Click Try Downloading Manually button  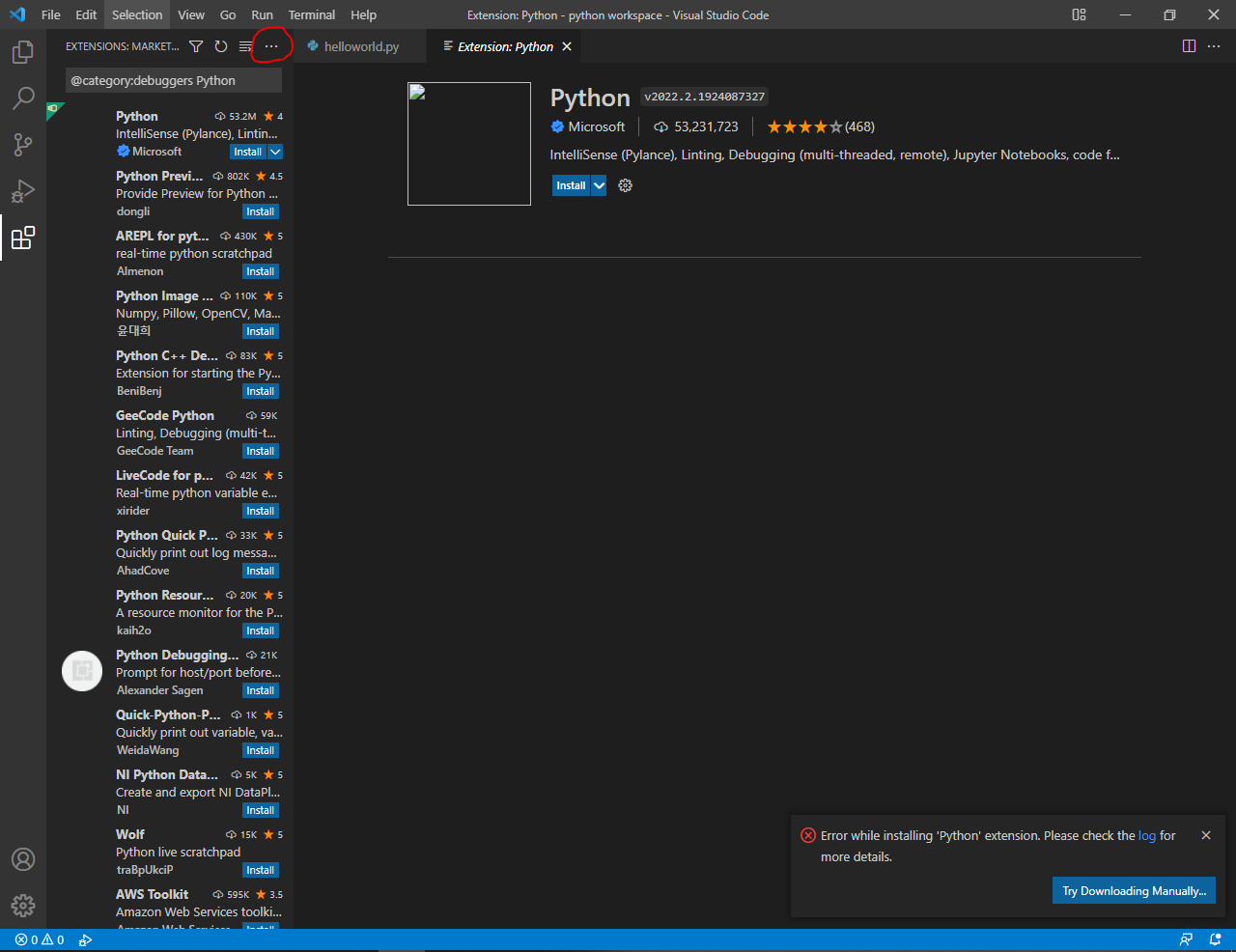pos(1134,891)
